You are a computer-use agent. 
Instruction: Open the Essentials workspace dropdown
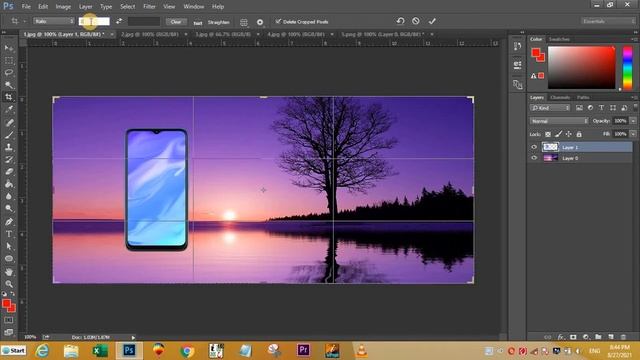[608, 21]
